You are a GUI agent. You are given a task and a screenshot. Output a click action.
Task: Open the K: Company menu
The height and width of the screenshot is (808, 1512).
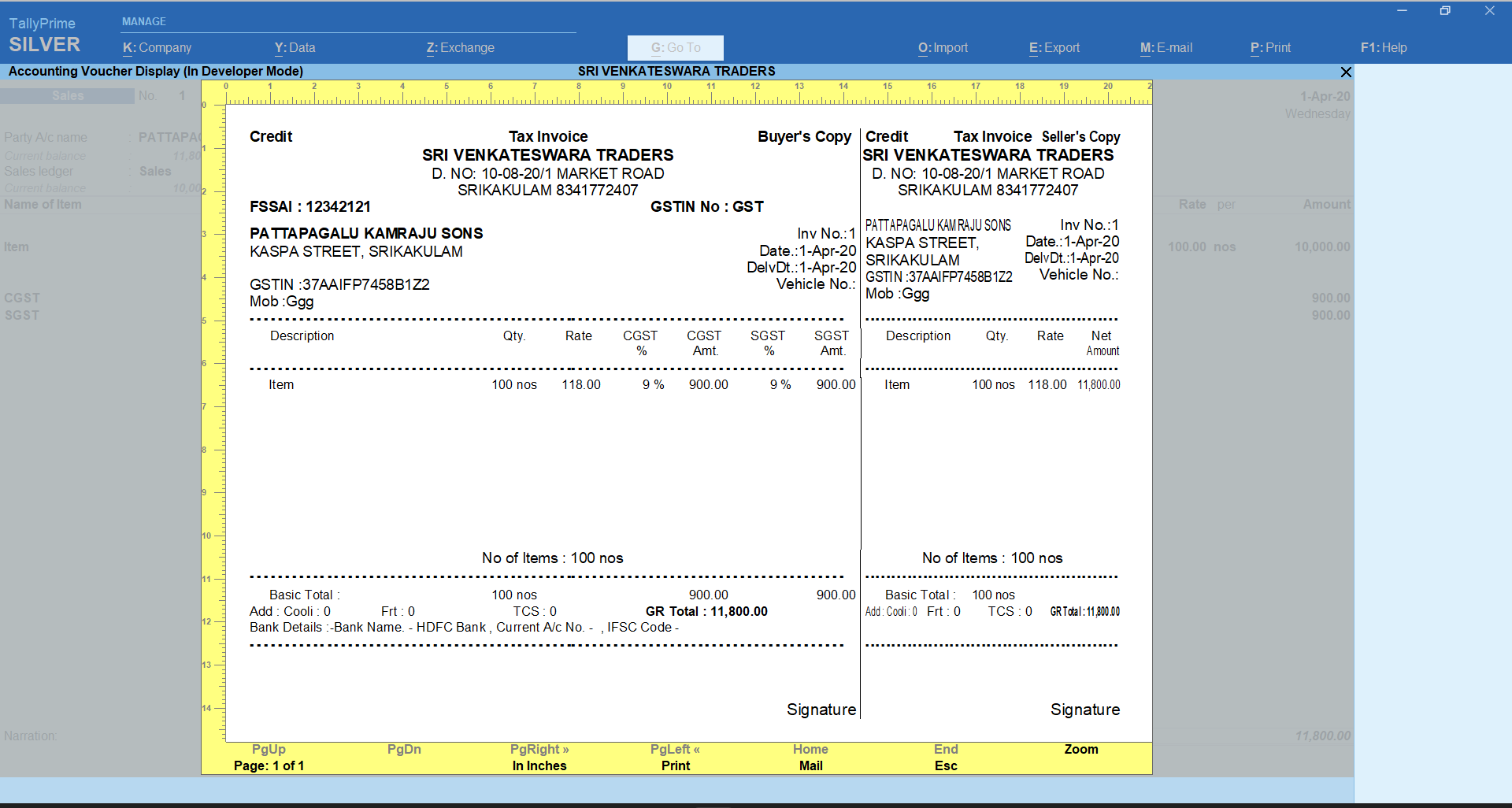tap(157, 47)
